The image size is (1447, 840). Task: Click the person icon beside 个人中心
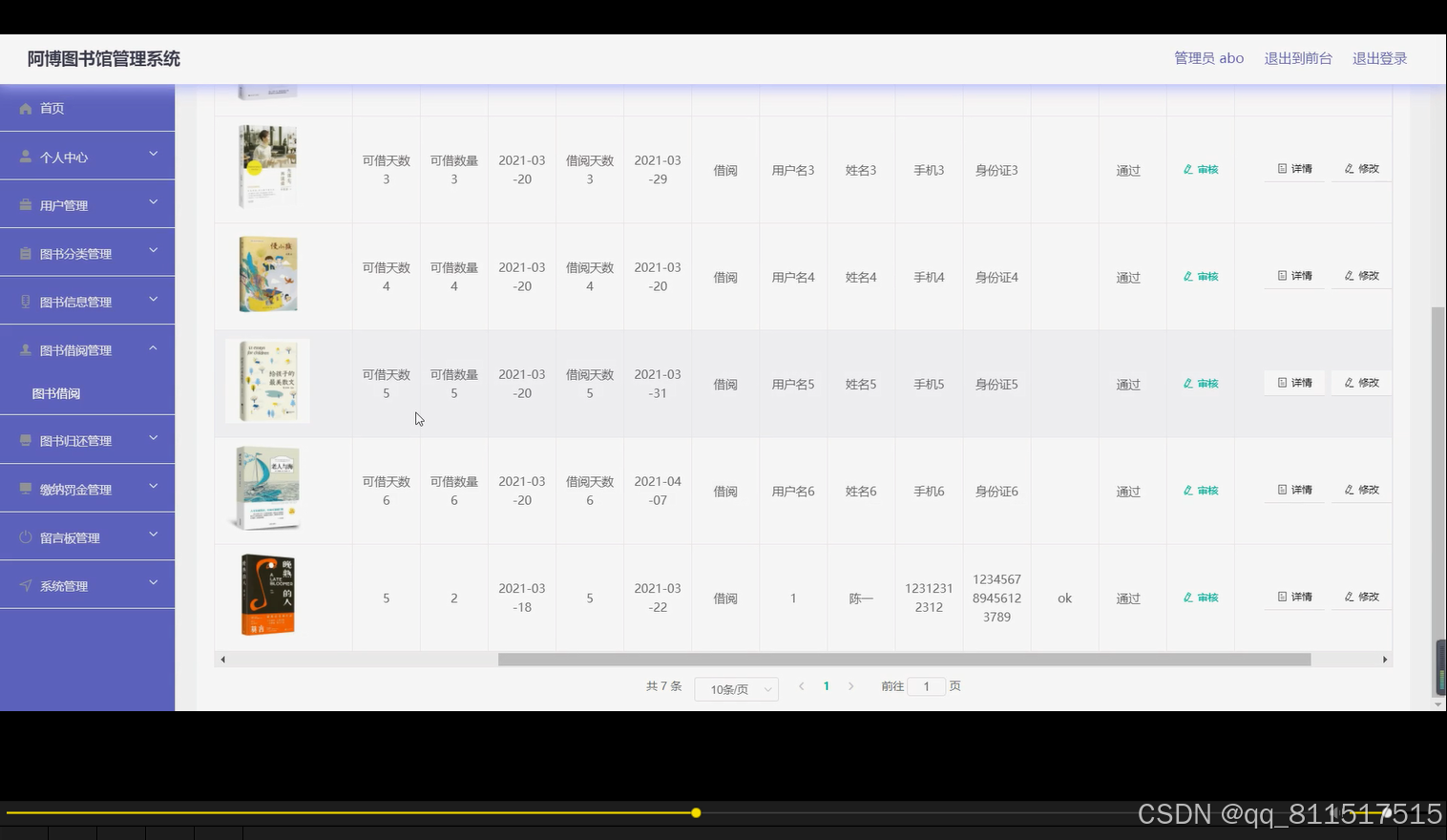pos(26,157)
